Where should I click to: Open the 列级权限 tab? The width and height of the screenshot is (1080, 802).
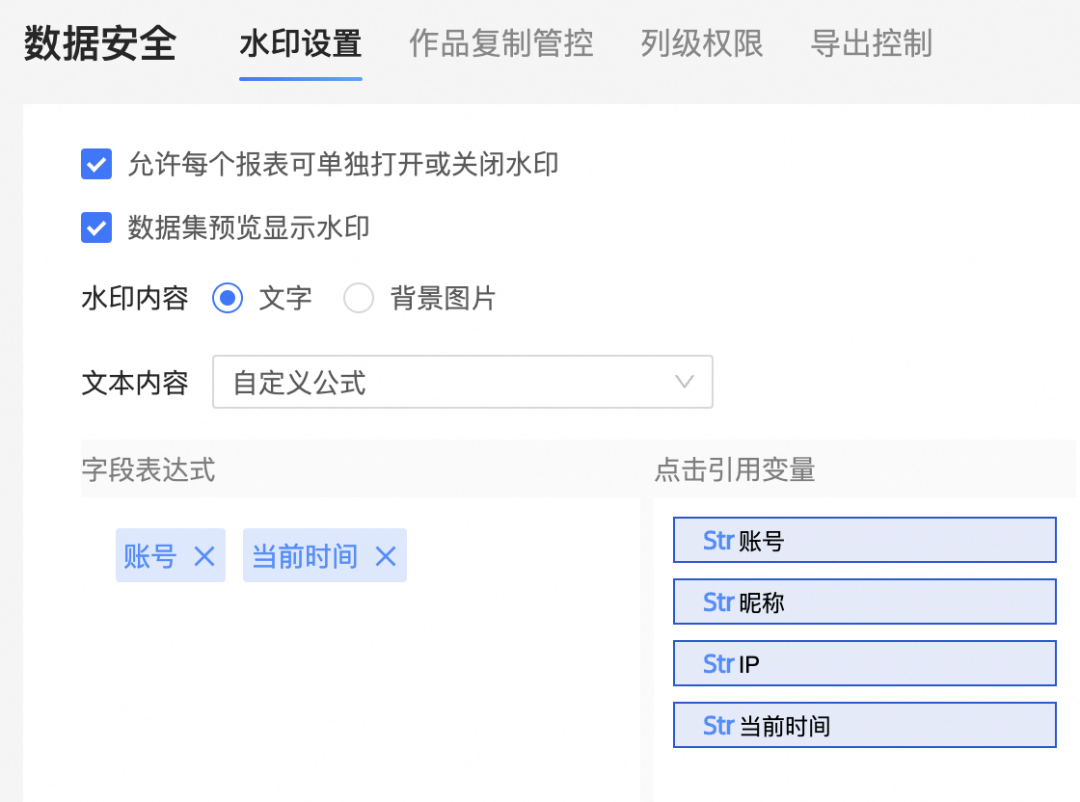coord(702,44)
